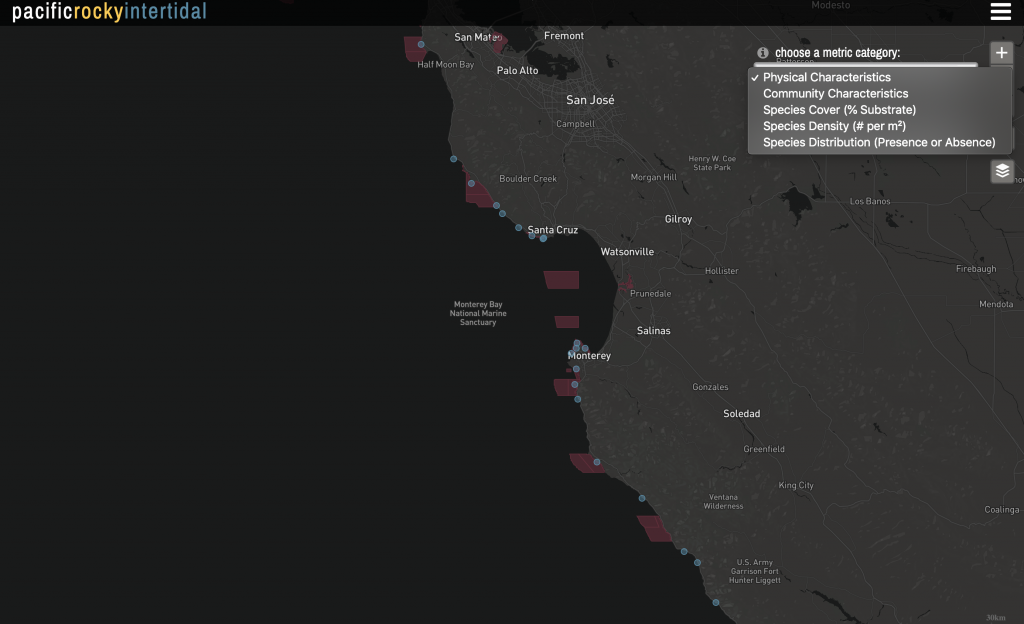Select Species Distribution (Presence or Absence)

coord(878,143)
